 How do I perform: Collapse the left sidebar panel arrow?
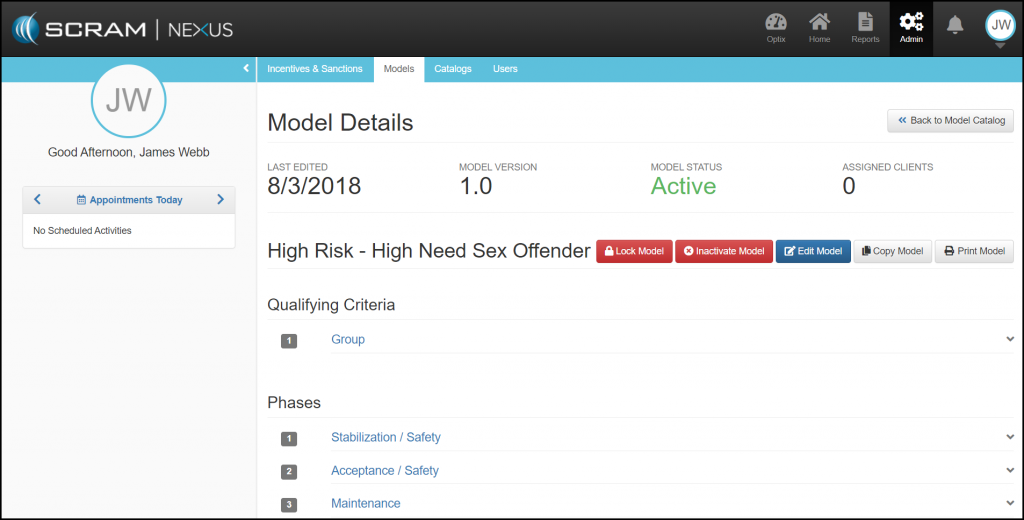coord(246,69)
